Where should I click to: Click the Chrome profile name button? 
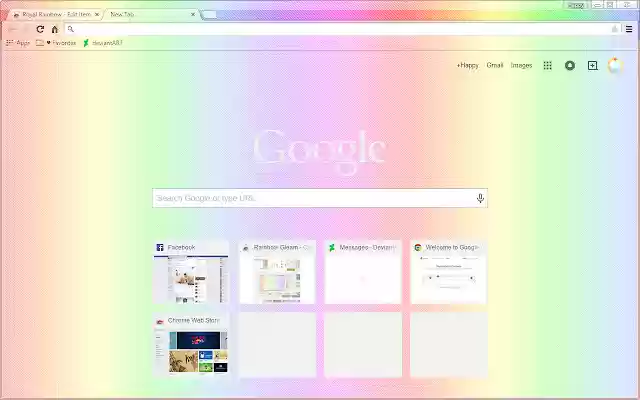click(x=576, y=5)
